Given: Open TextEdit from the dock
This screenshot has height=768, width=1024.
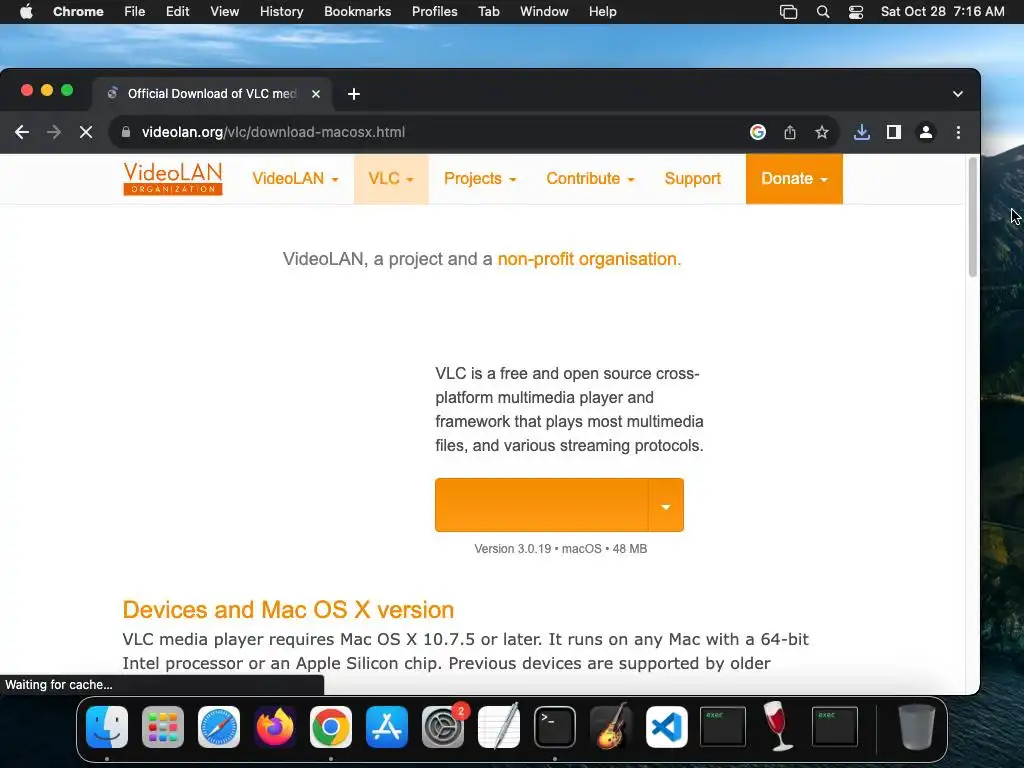Looking at the screenshot, I should point(499,727).
